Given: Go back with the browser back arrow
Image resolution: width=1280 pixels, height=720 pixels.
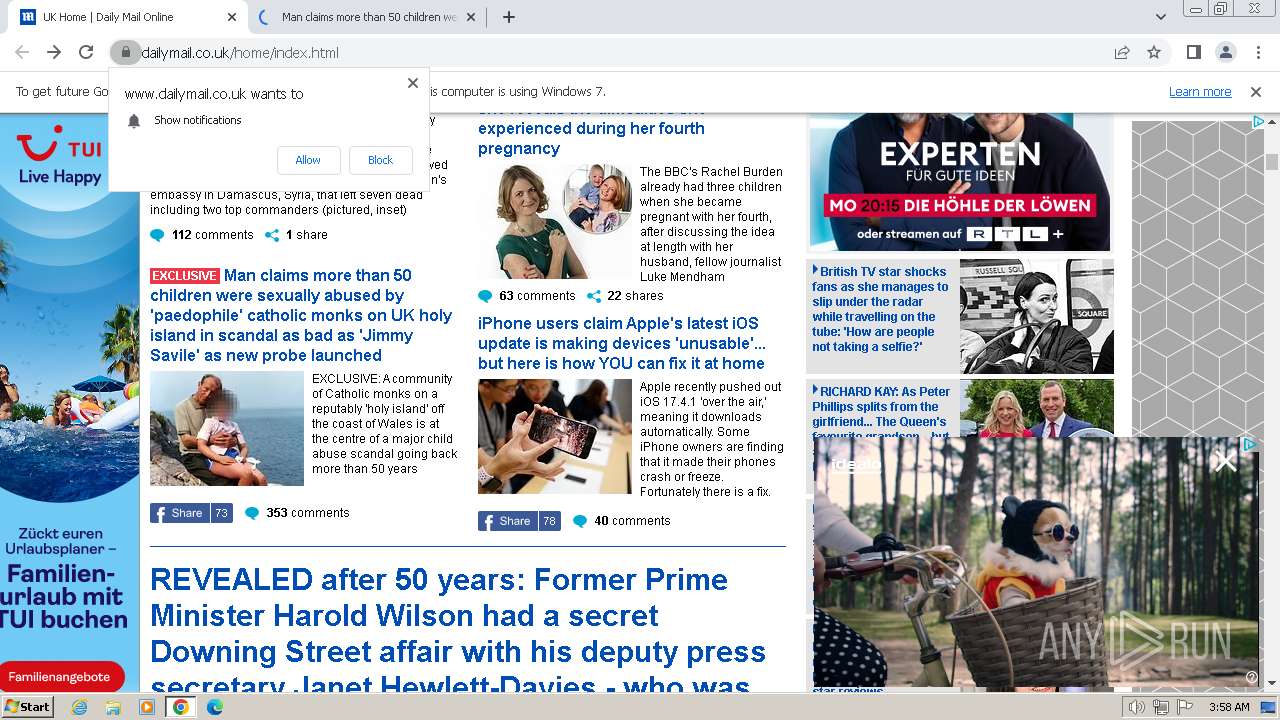Looking at the screenshot, I should click(22, 52).
